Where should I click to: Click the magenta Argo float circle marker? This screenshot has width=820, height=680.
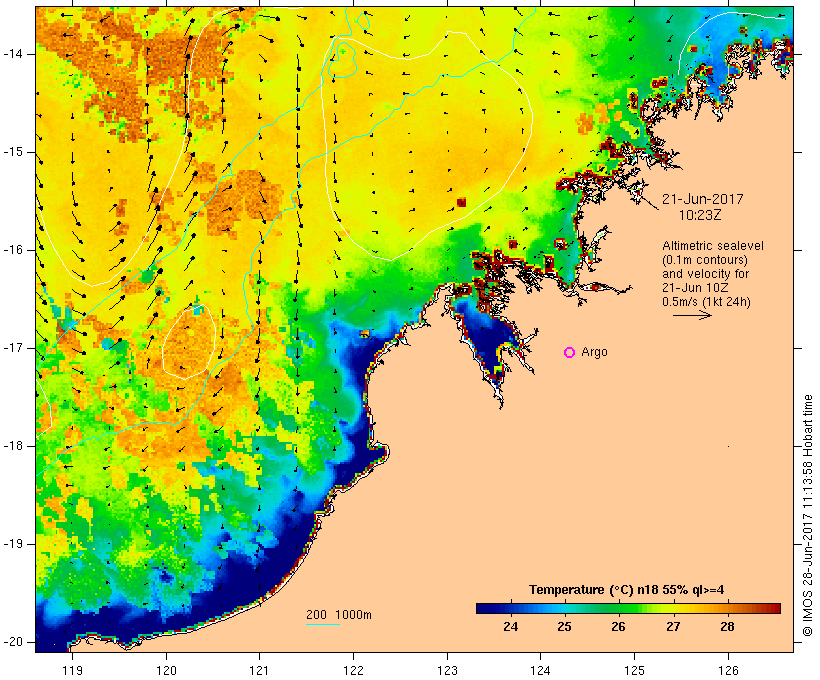click(x=570, y=353)
